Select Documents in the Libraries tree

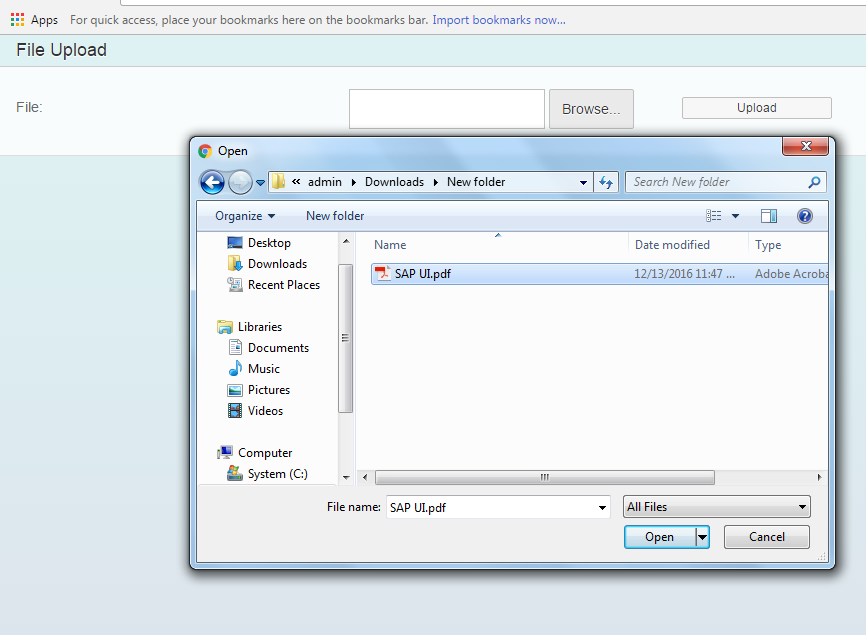278,348
